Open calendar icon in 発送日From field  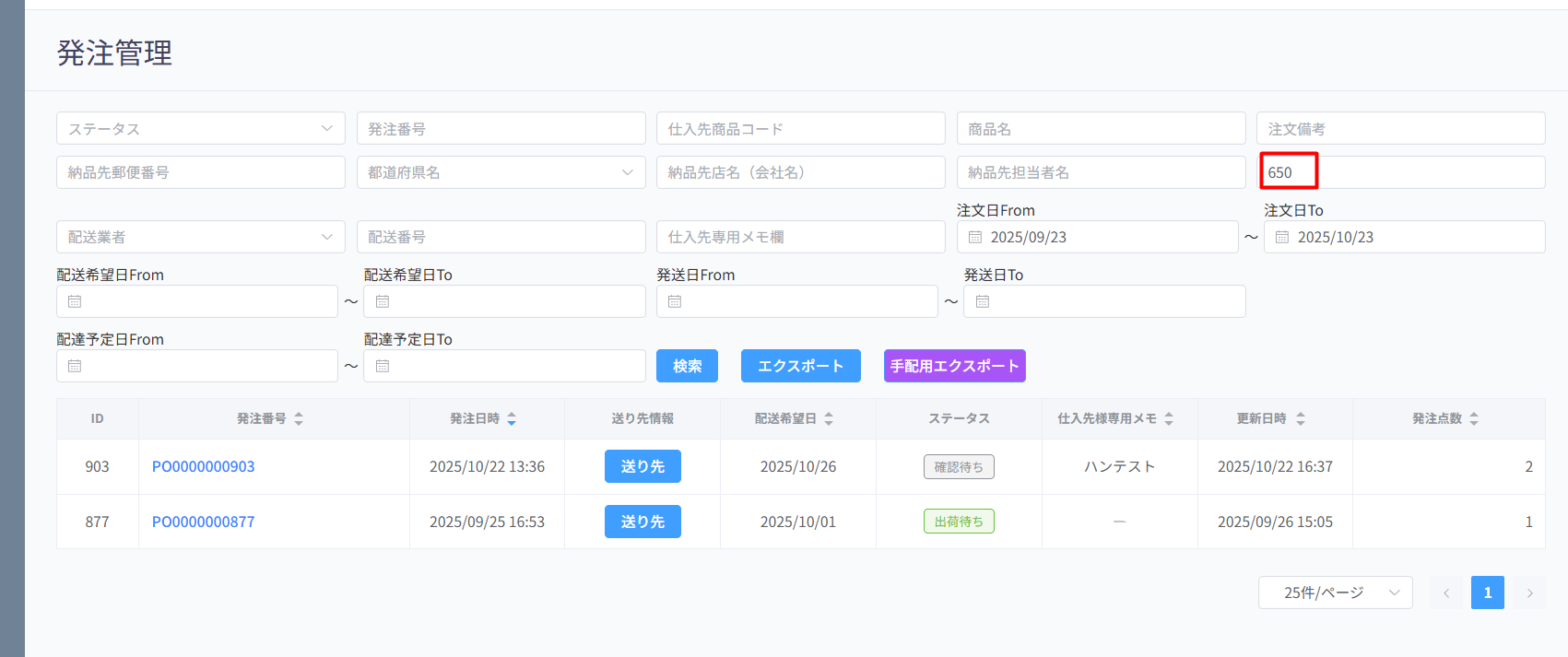click(675, 301)
